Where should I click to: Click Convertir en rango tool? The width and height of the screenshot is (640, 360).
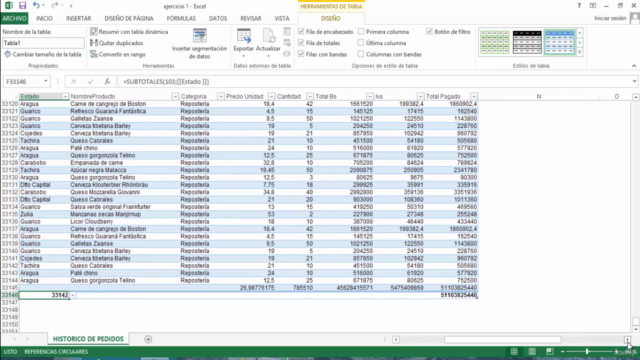(118, 54)
